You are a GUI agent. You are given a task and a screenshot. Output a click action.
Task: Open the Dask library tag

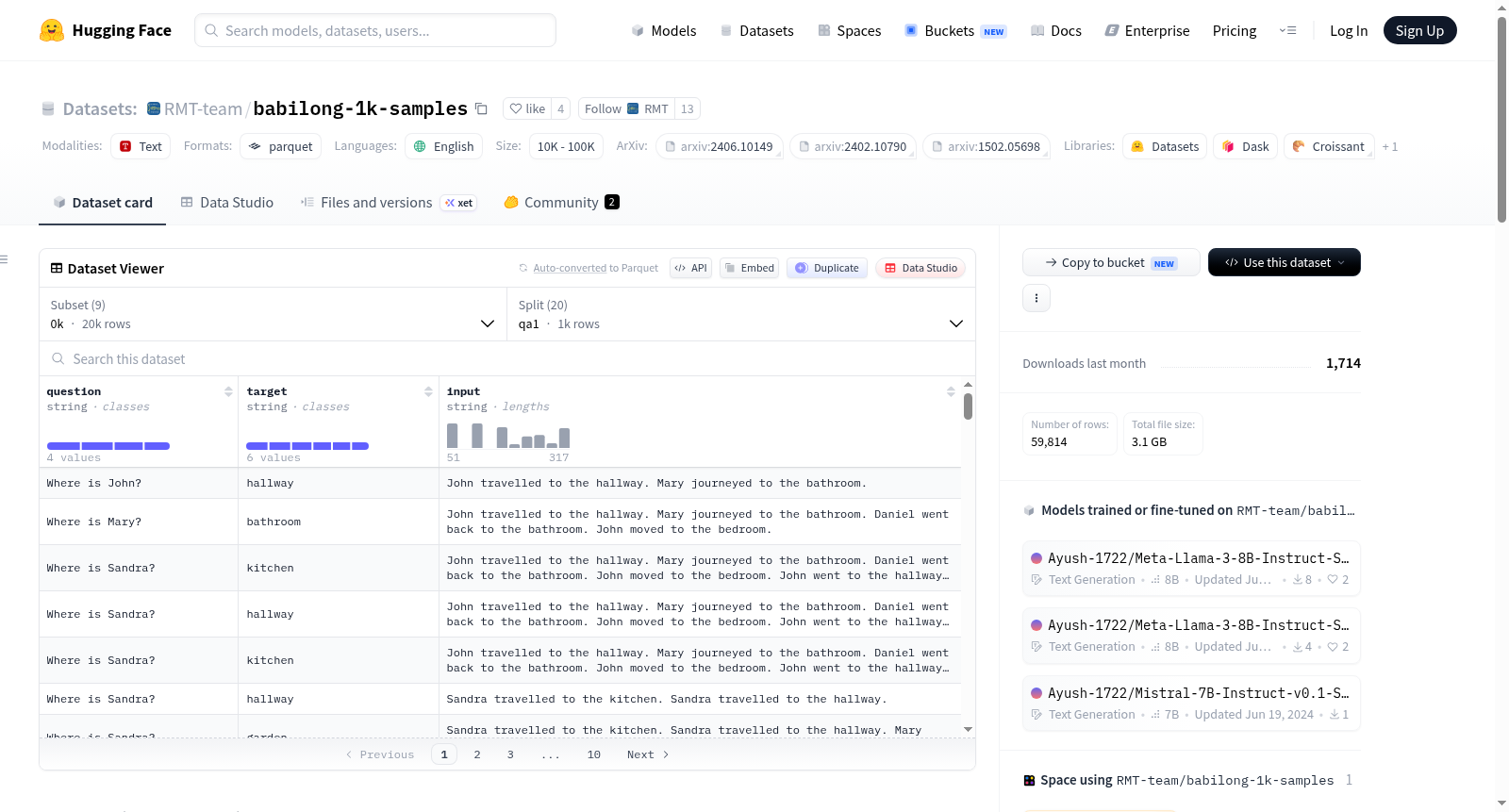coord(1246,146)
